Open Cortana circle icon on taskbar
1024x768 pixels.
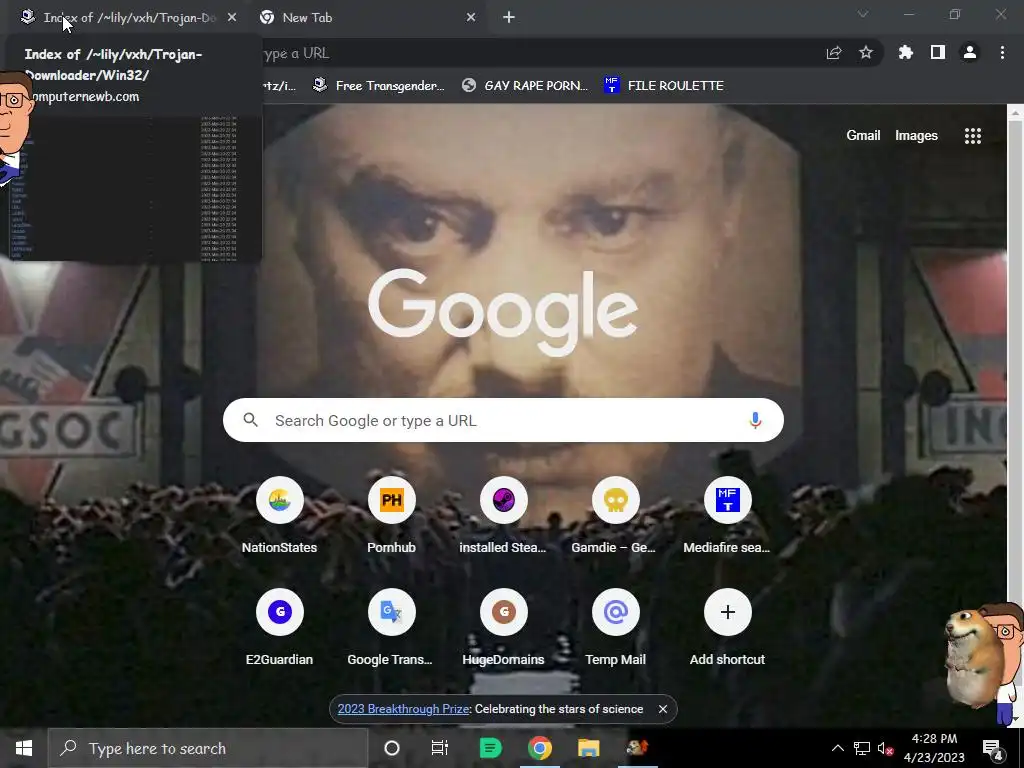[x=392, y=748]
